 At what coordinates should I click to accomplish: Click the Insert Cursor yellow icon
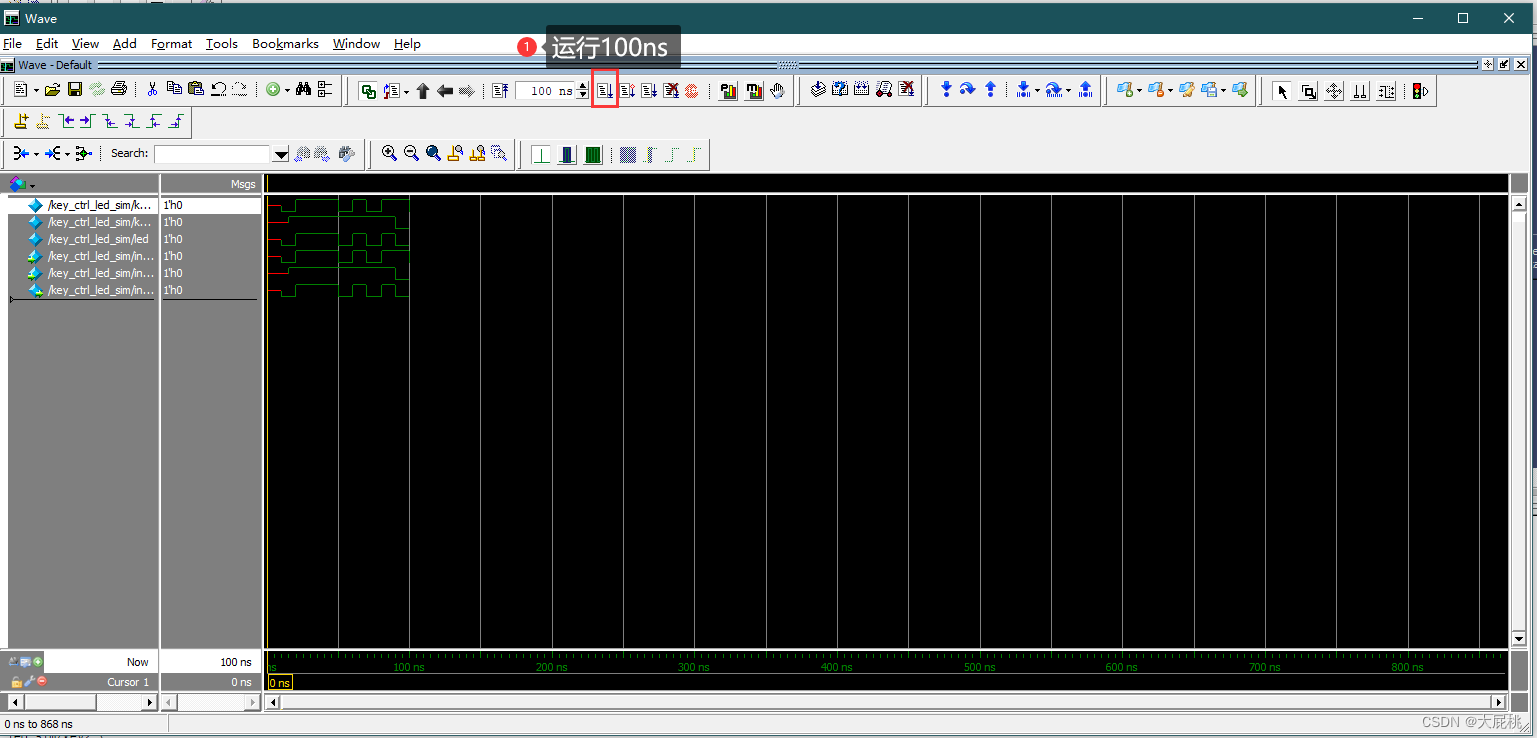point(20,121)
